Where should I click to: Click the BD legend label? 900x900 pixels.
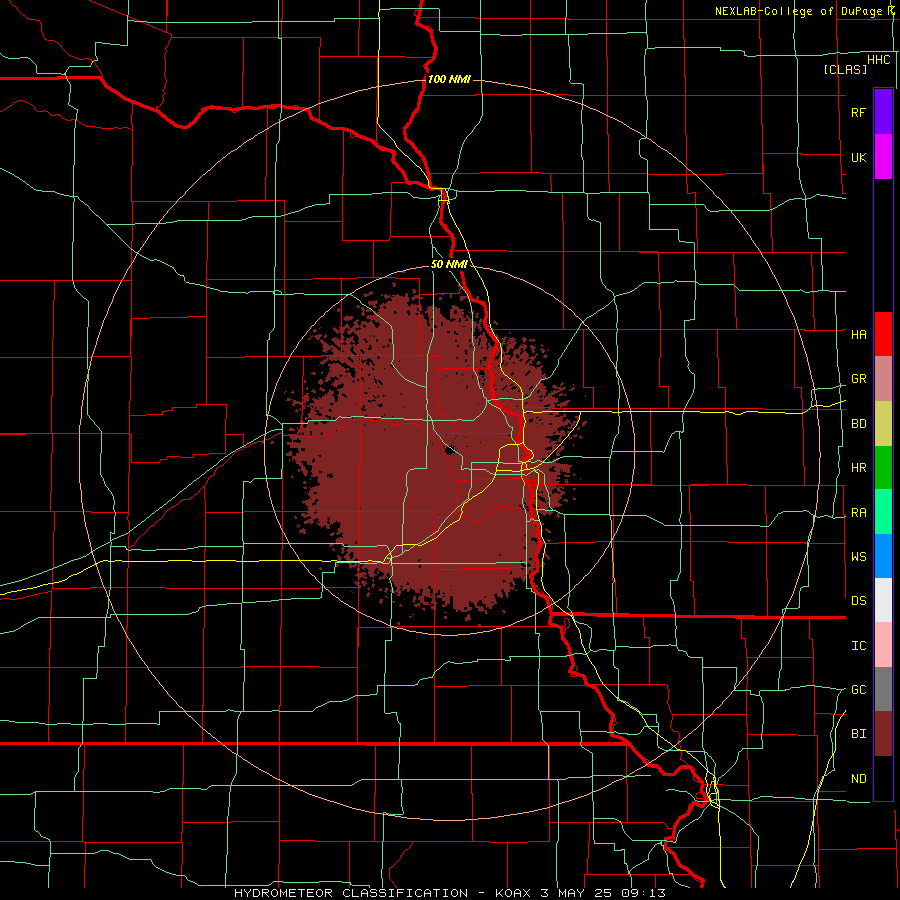point(858,424)
